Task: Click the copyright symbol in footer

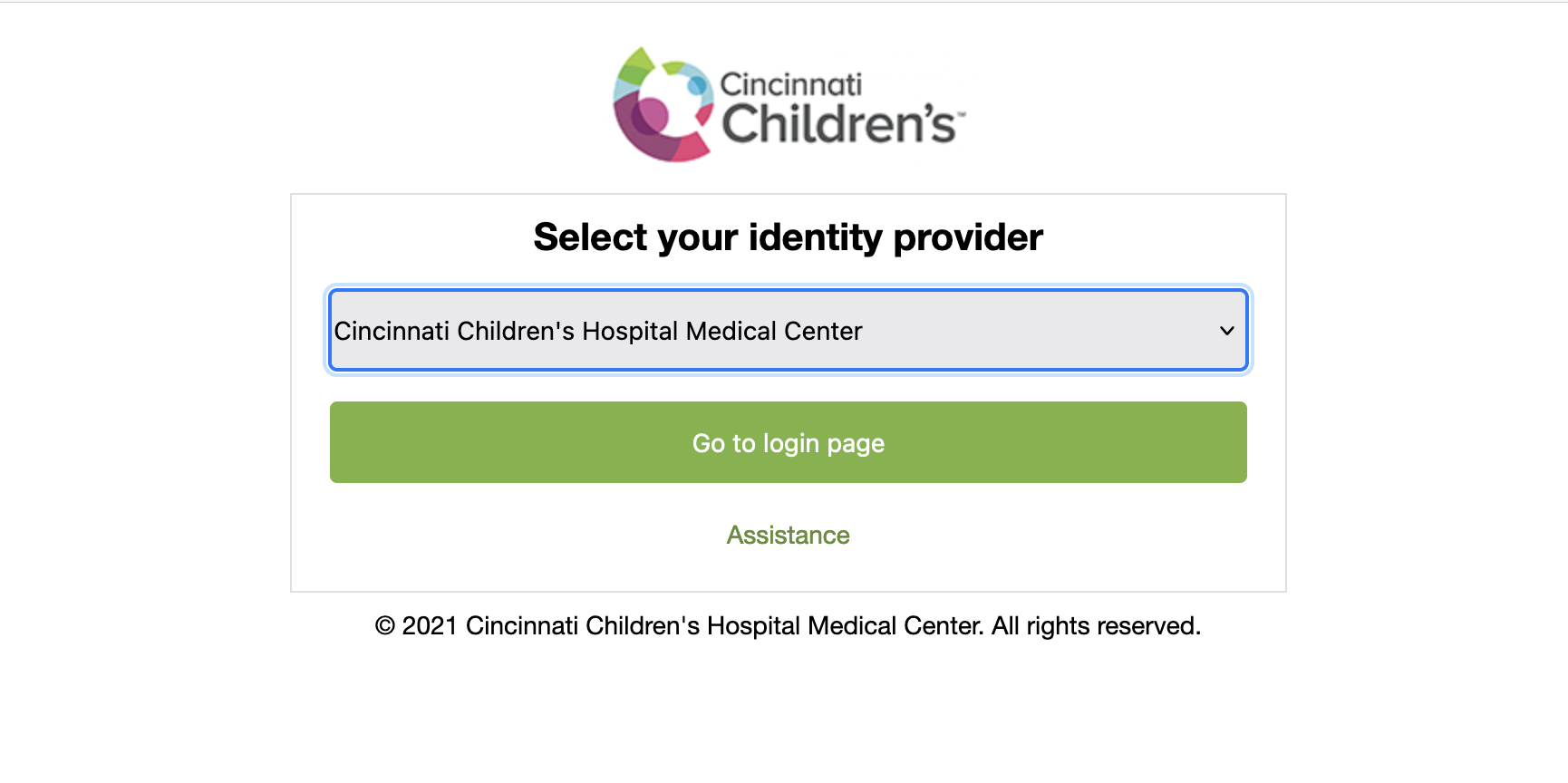Action: click(x=385, y=626)
